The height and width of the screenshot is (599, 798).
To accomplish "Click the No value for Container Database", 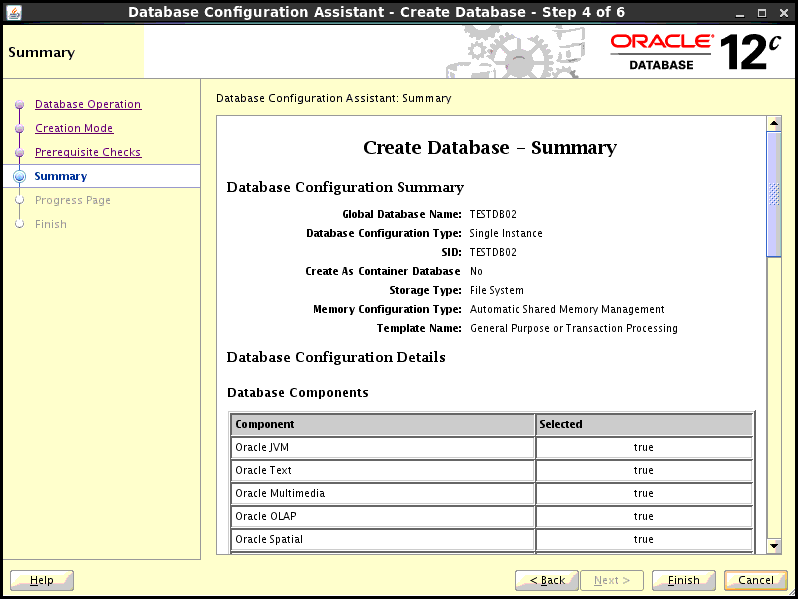I will 476,271.
